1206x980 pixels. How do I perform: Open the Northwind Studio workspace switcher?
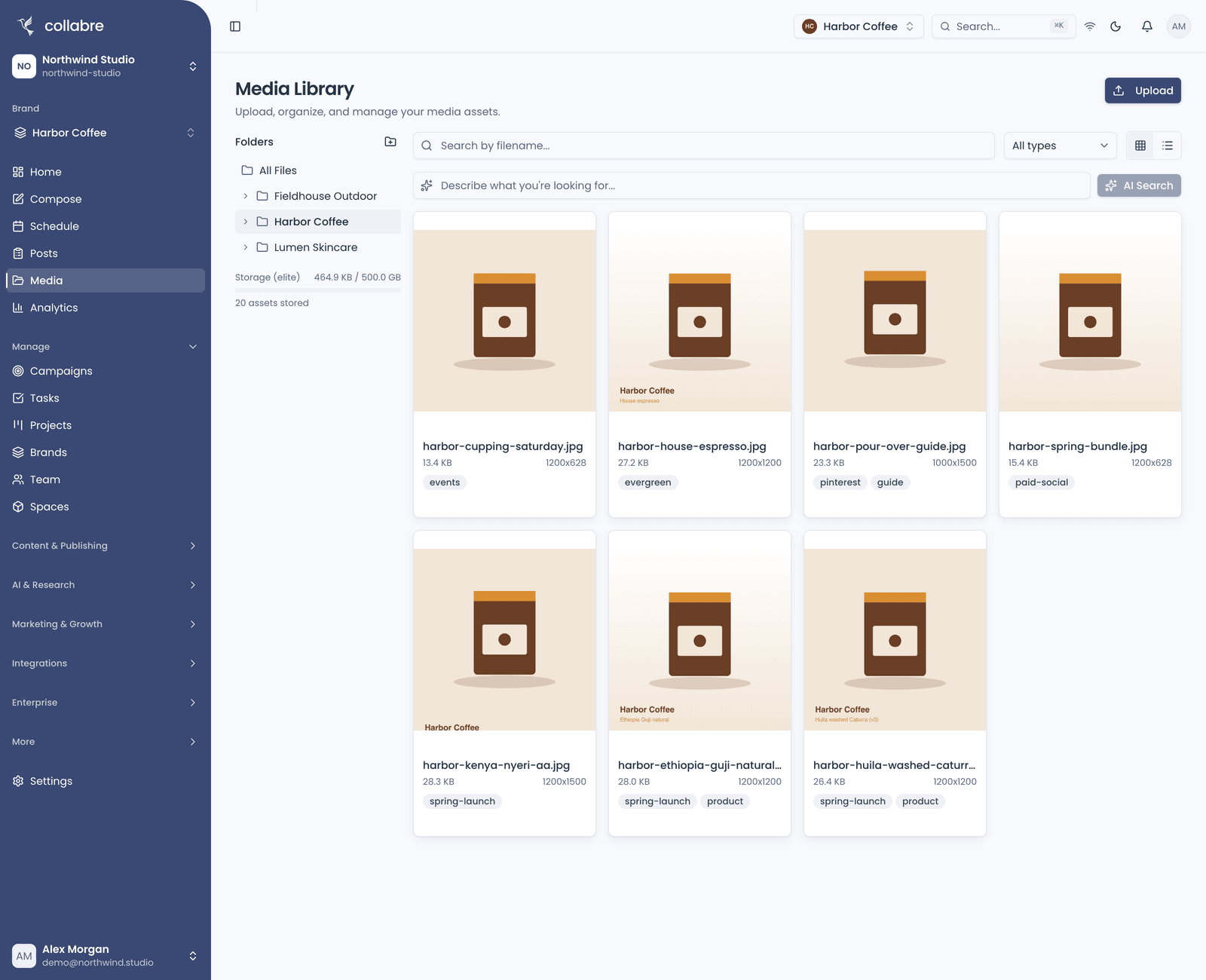pyautogui.click(x=106, y=66)
